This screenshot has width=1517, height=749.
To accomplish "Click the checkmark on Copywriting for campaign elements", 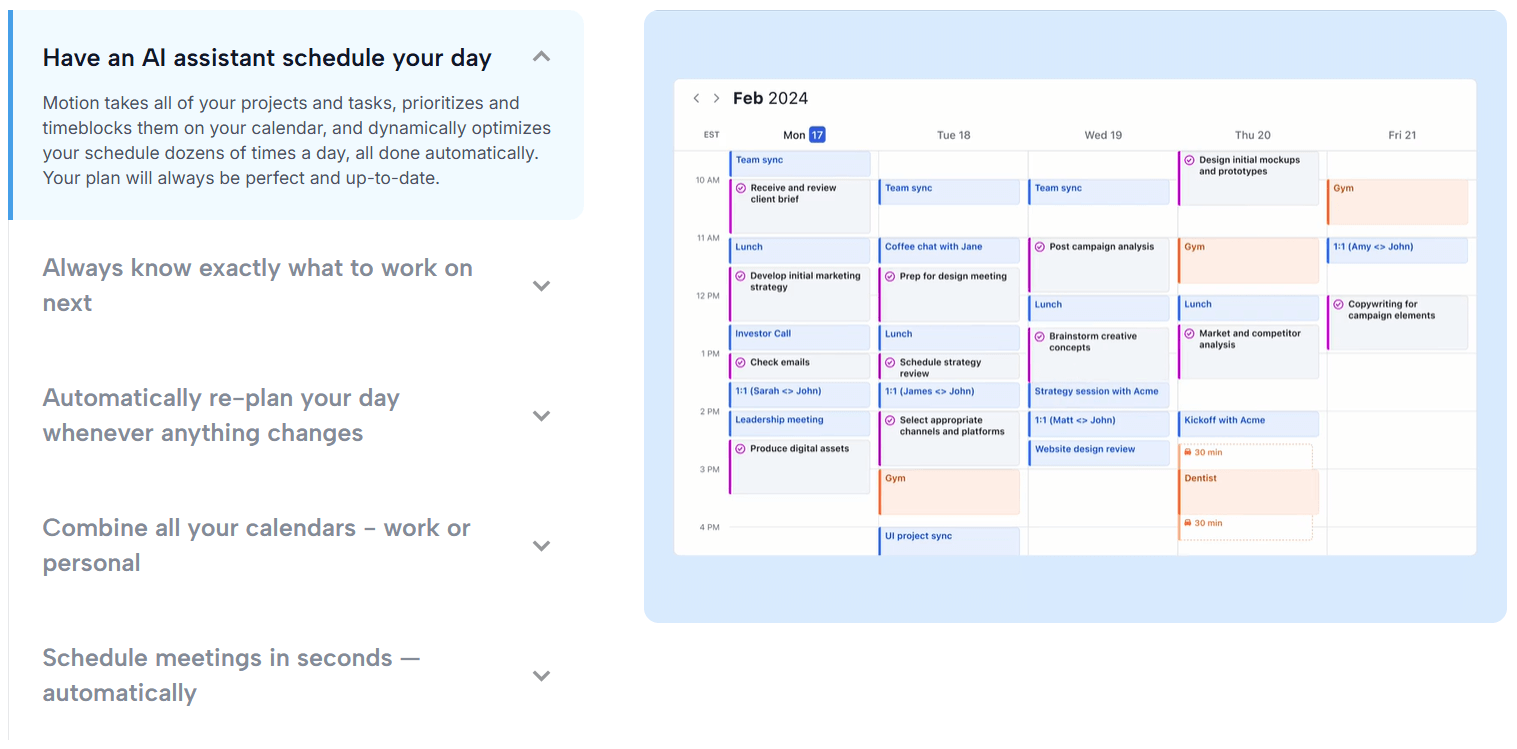I will (x=1337, y=305).
